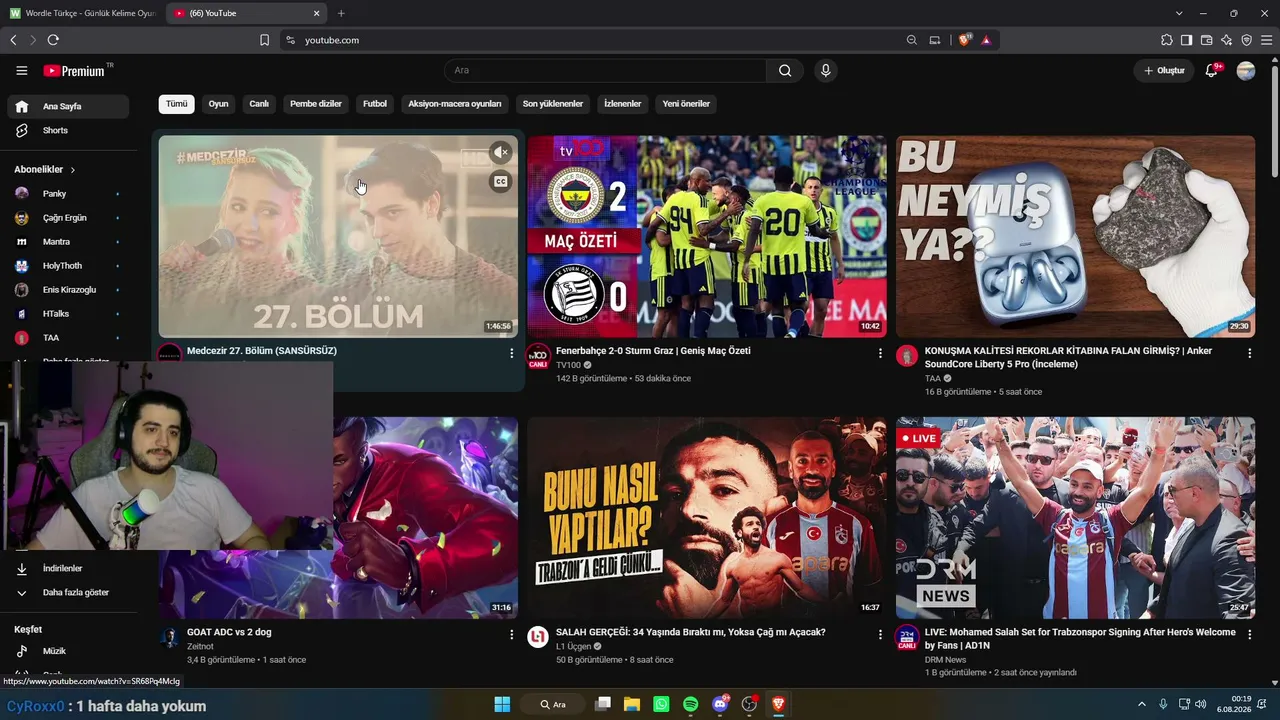
Task: Launch Leo AI assistant sparkle icon
Action: [1226, 40]
